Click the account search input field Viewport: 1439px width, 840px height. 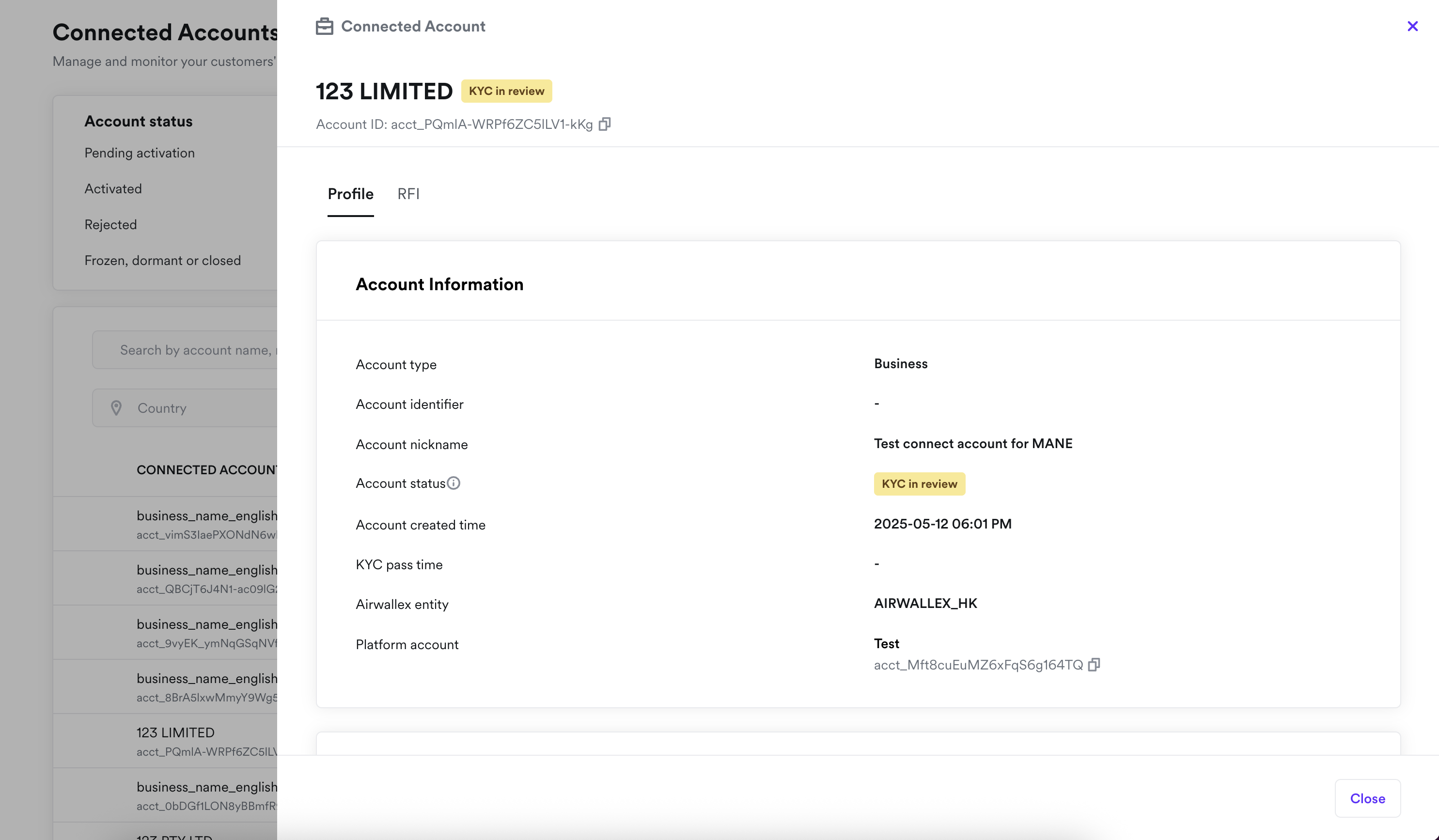click(x=194, y=350)
